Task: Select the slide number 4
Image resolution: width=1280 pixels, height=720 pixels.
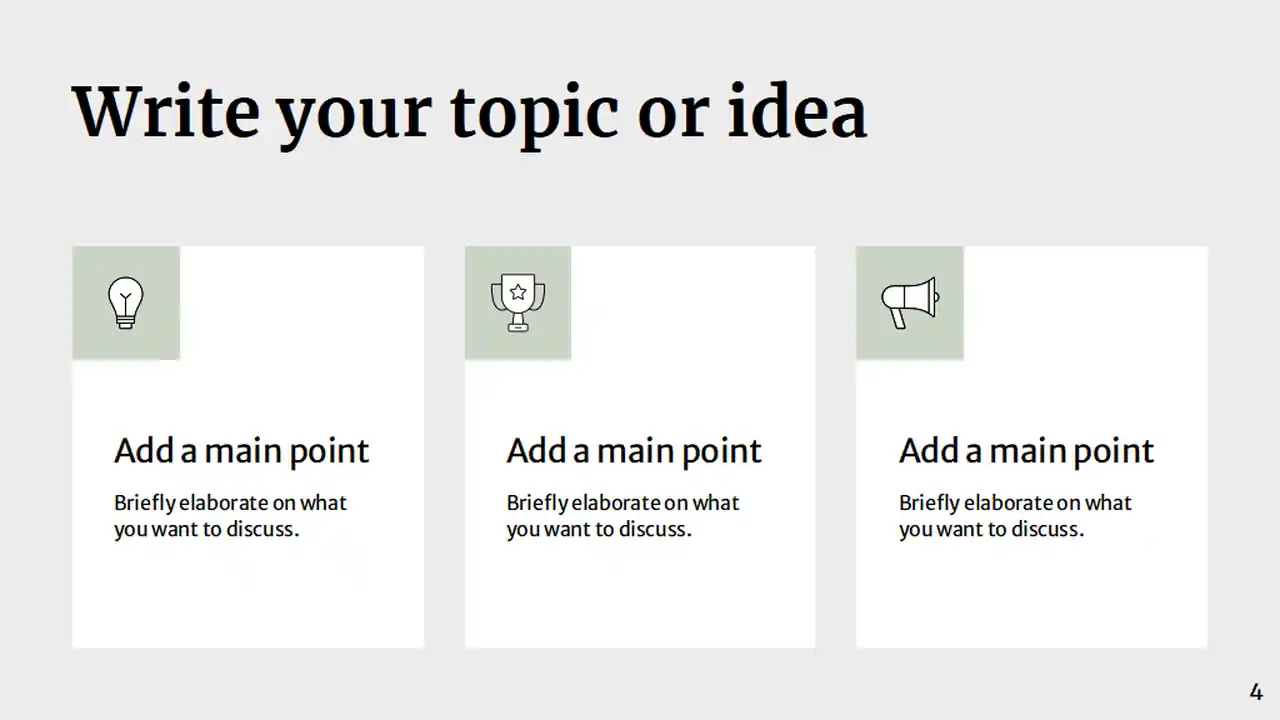Action: tap(1256, 691)
